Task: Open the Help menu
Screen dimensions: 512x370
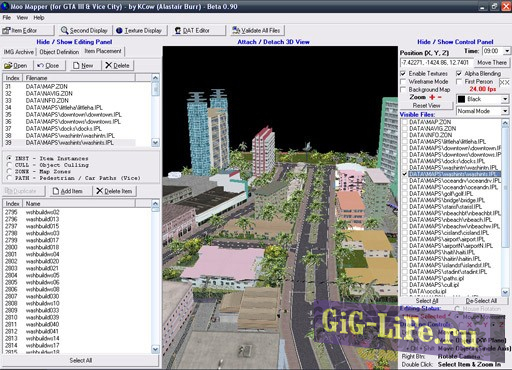Action: (x=39, y=18)
